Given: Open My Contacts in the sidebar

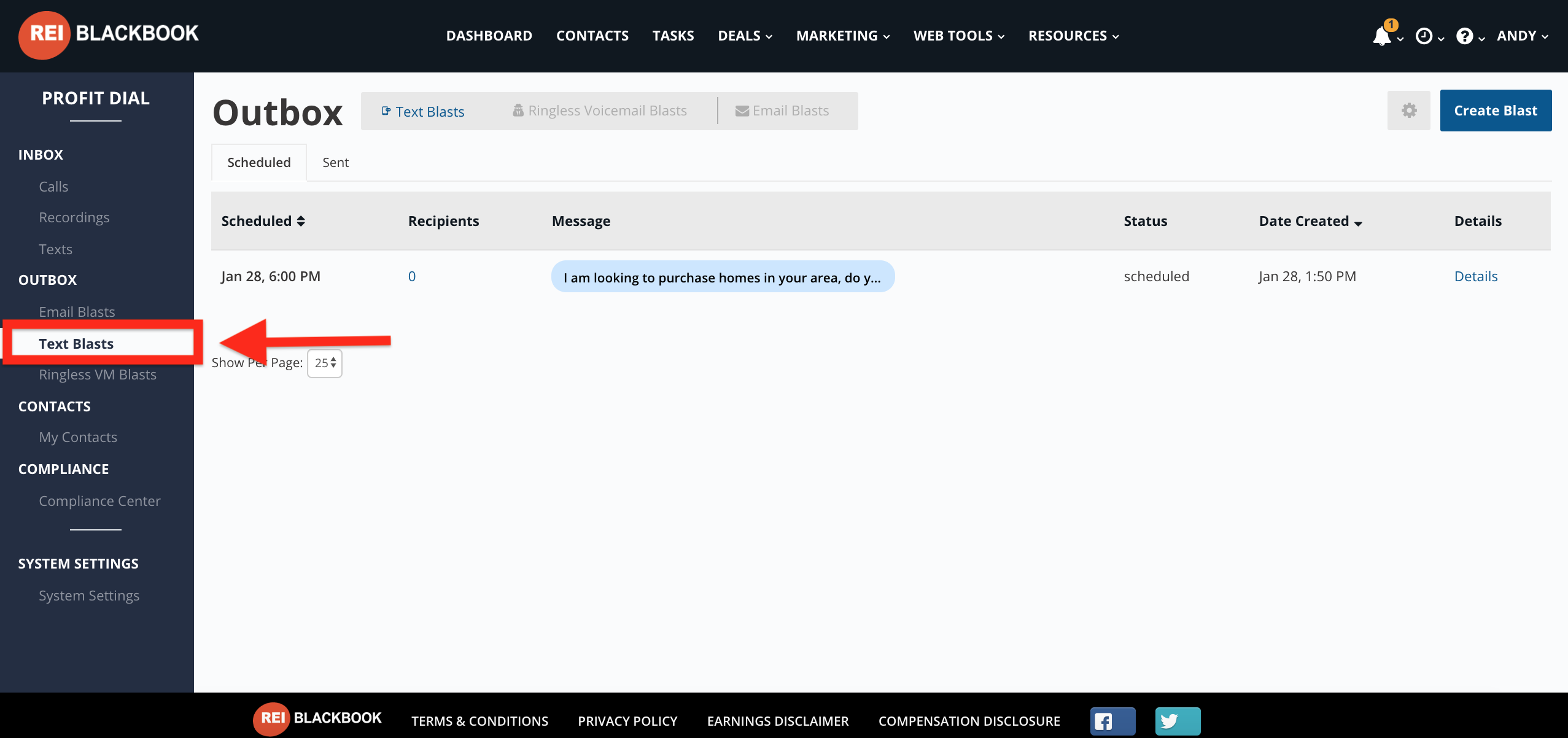Looking at the screenshot, I should 78,437.
